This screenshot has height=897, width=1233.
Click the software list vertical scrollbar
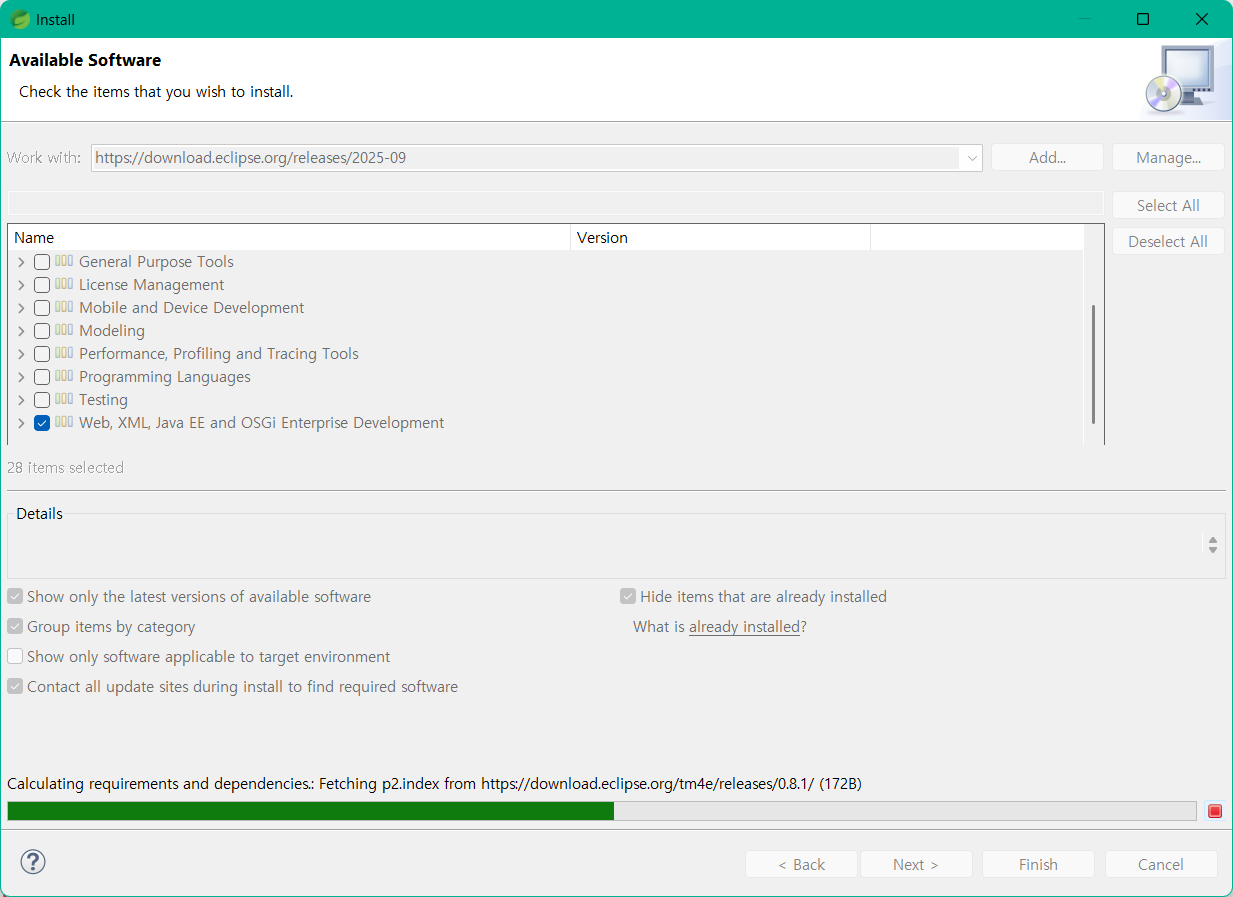(1094, 364)
